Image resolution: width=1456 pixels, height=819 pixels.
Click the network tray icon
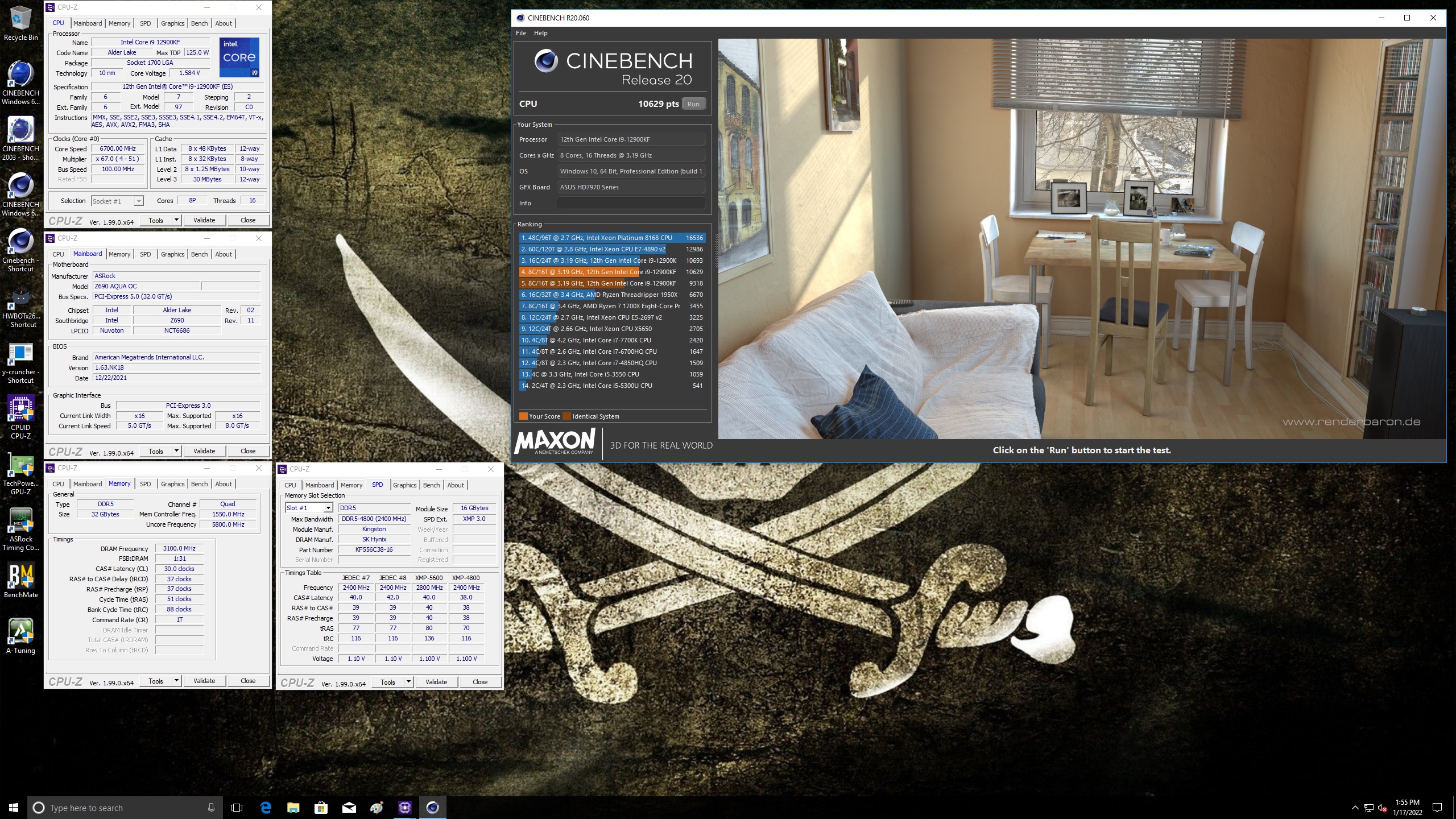pos(1369,808)
